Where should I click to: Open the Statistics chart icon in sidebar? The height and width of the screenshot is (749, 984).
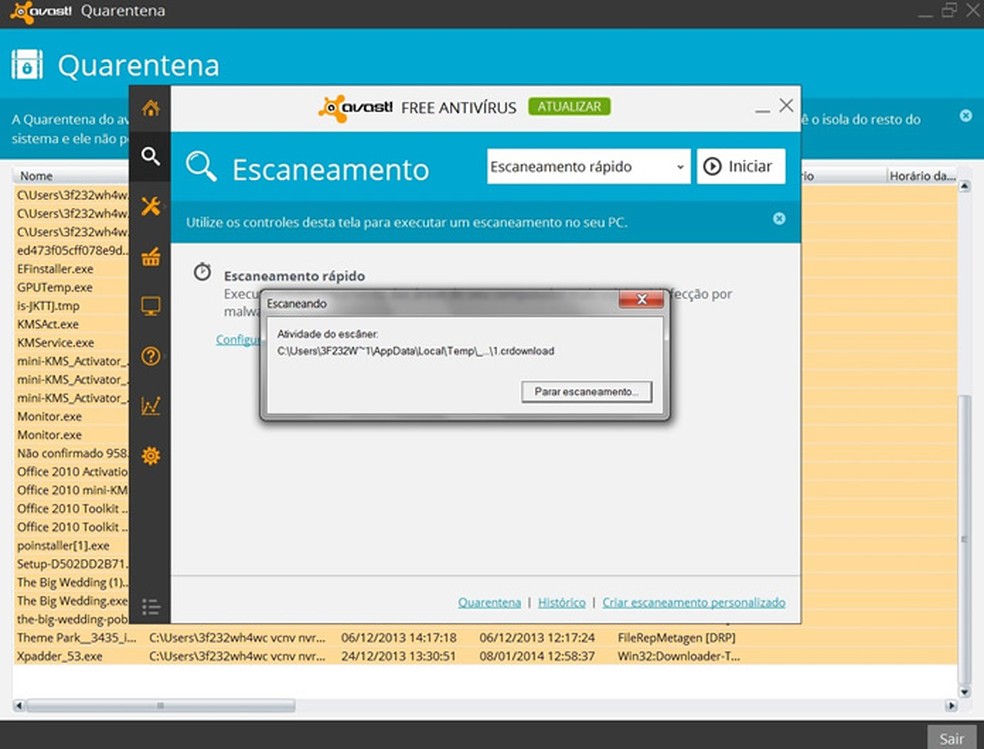(x=151, y=406)
